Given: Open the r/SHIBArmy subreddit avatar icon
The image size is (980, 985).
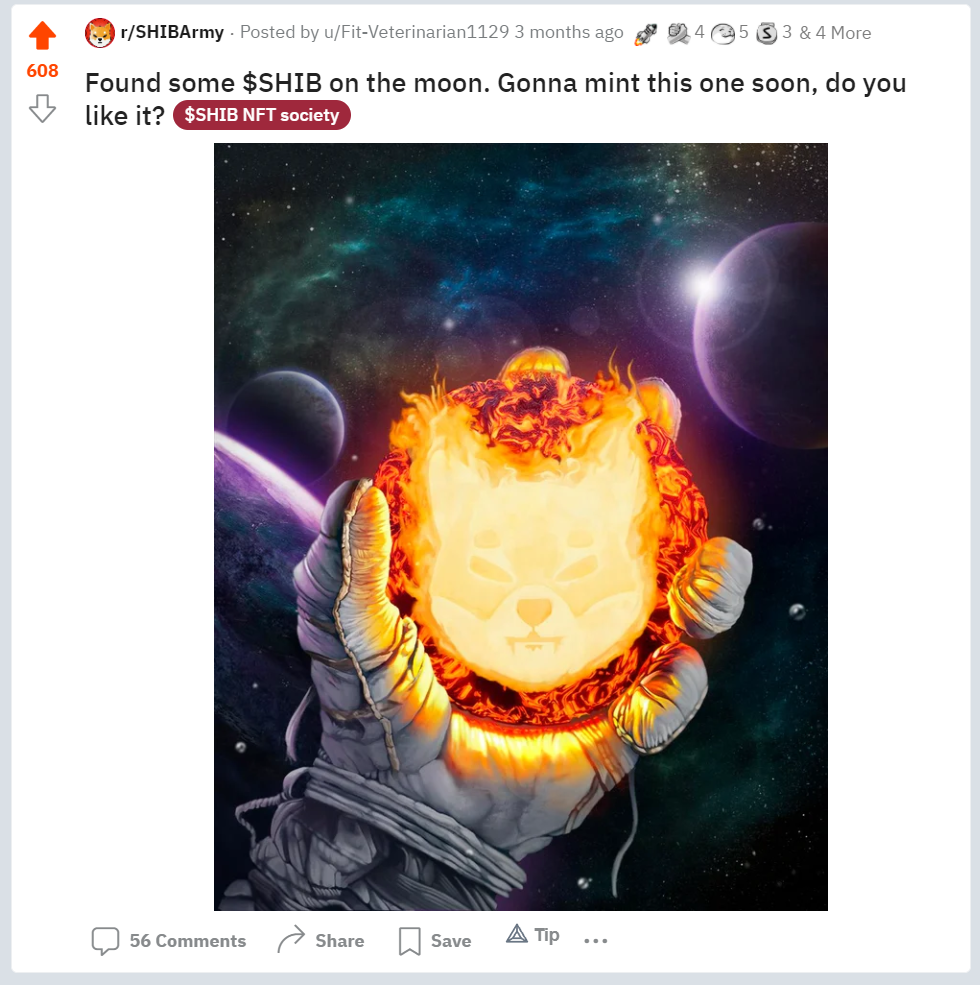Looking at the screenshot, I should pos(100,33).
